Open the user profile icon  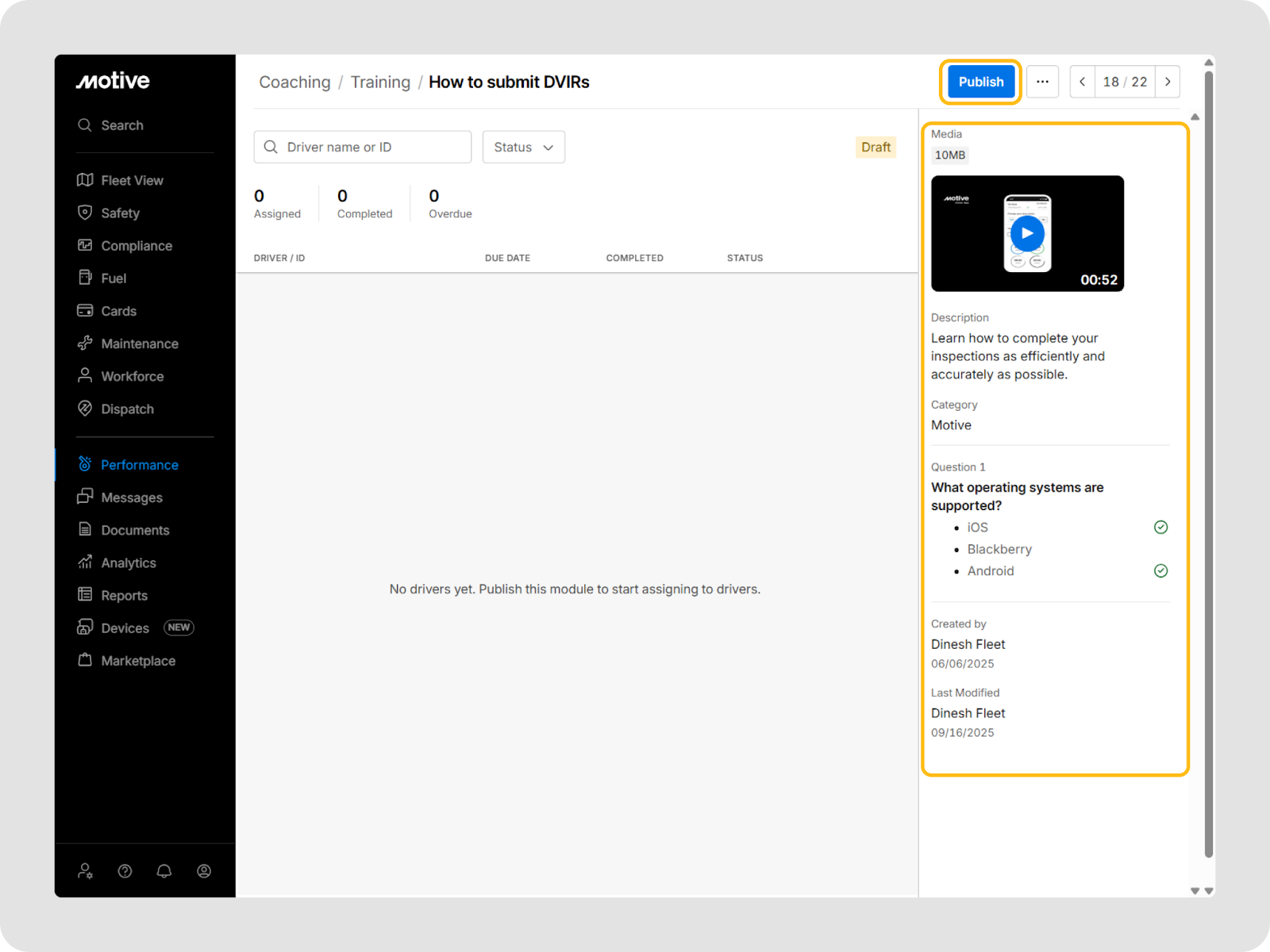(204, 871)
